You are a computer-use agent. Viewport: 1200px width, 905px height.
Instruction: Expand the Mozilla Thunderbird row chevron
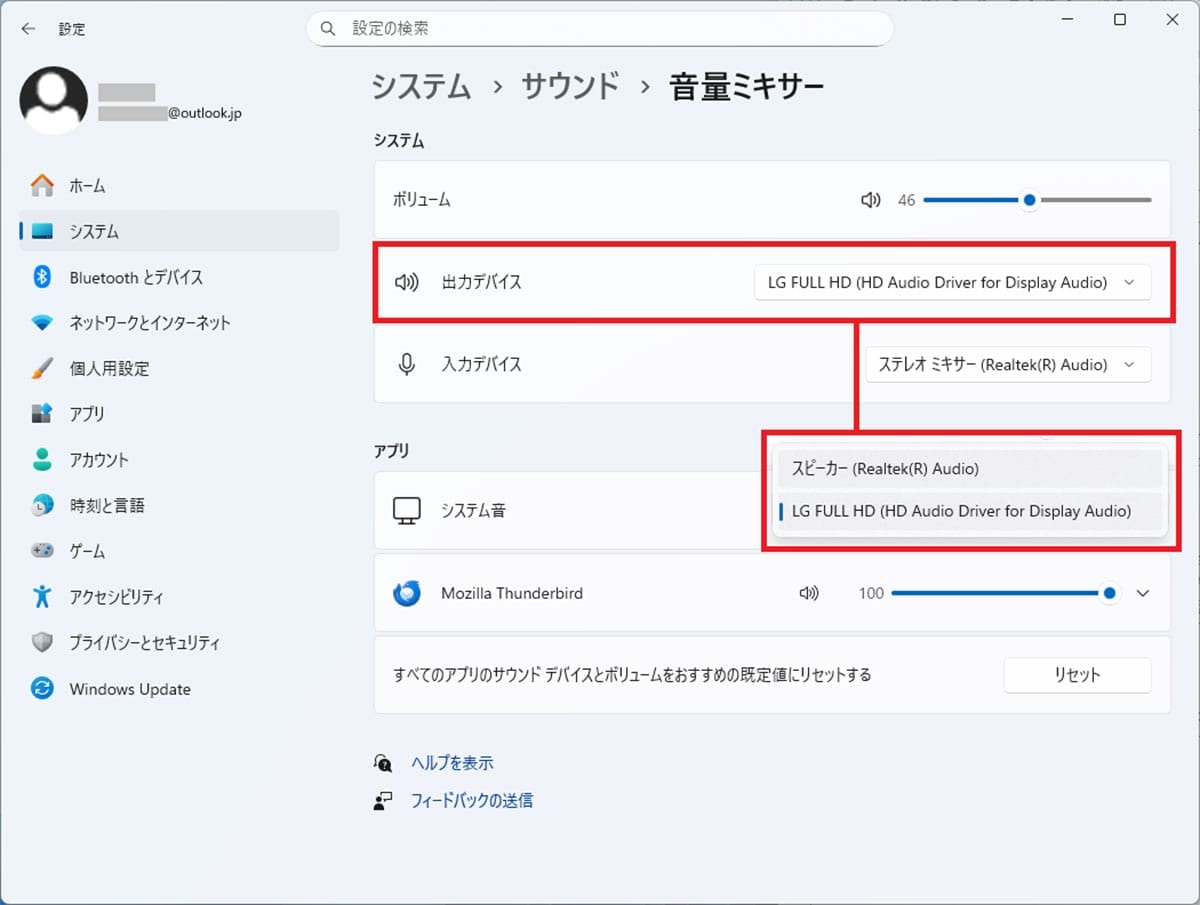click(1142, 592)
